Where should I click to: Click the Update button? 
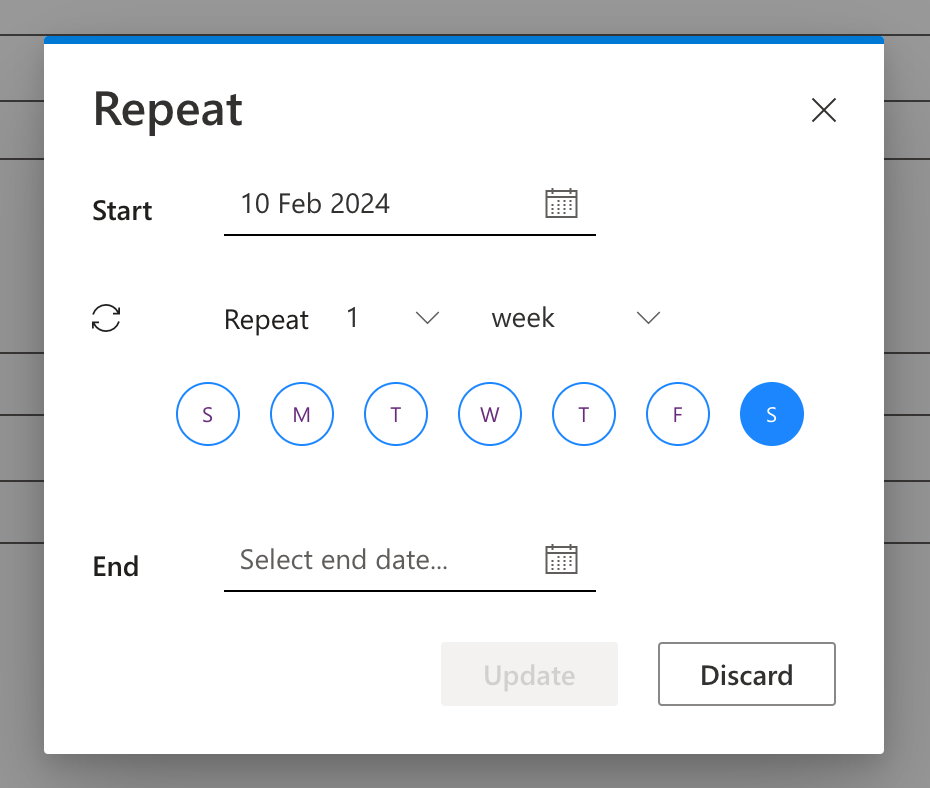tap(529, 674)
